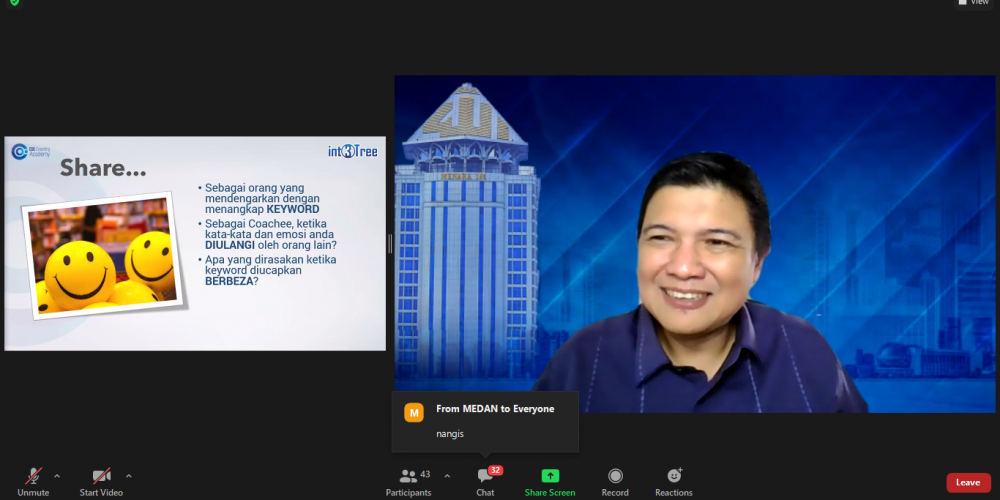Image resolution: width=1000 pixels, height=500 pixels.
Task: Click the divider handle between slide and video
Action: click(390, 243)
